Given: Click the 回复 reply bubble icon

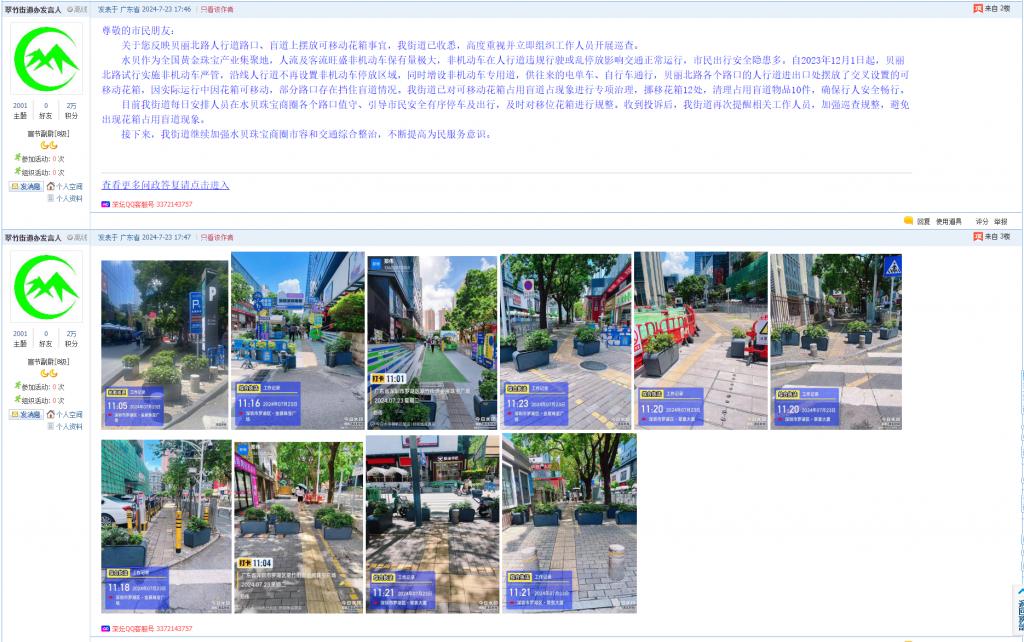Looking at the screenshot, I should [x=909, y=221].
